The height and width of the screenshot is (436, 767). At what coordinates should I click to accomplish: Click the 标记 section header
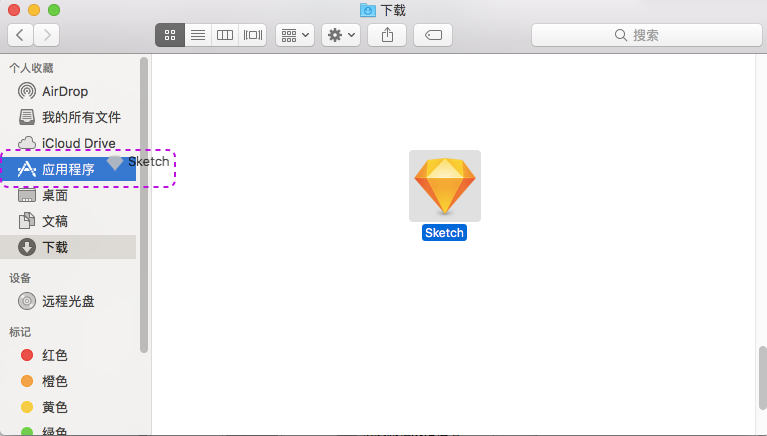20,332
